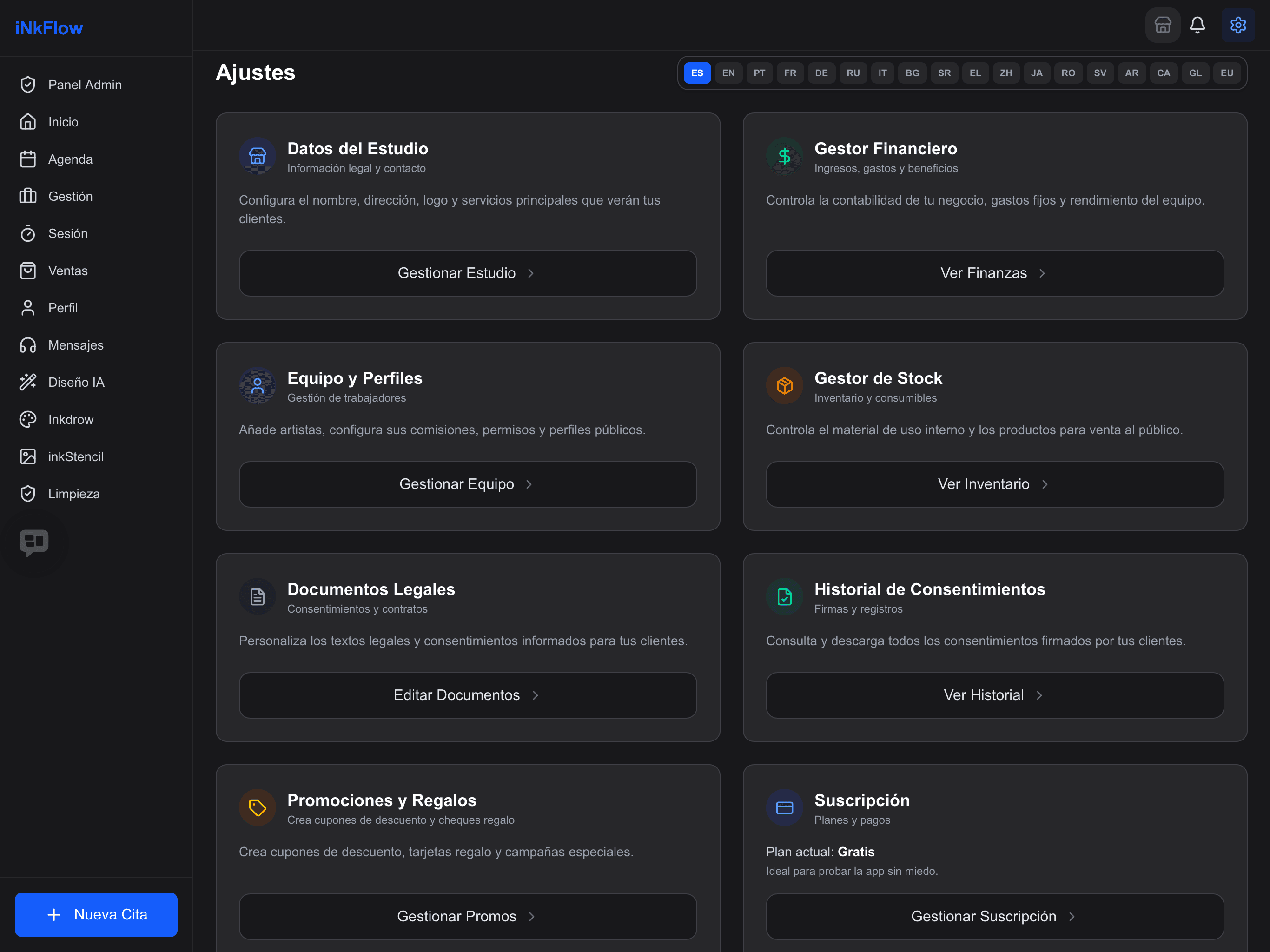This screenshot has width=1270, height=952.
Task: Click the iNkFlow logo
Action: (x=49, y=27)
